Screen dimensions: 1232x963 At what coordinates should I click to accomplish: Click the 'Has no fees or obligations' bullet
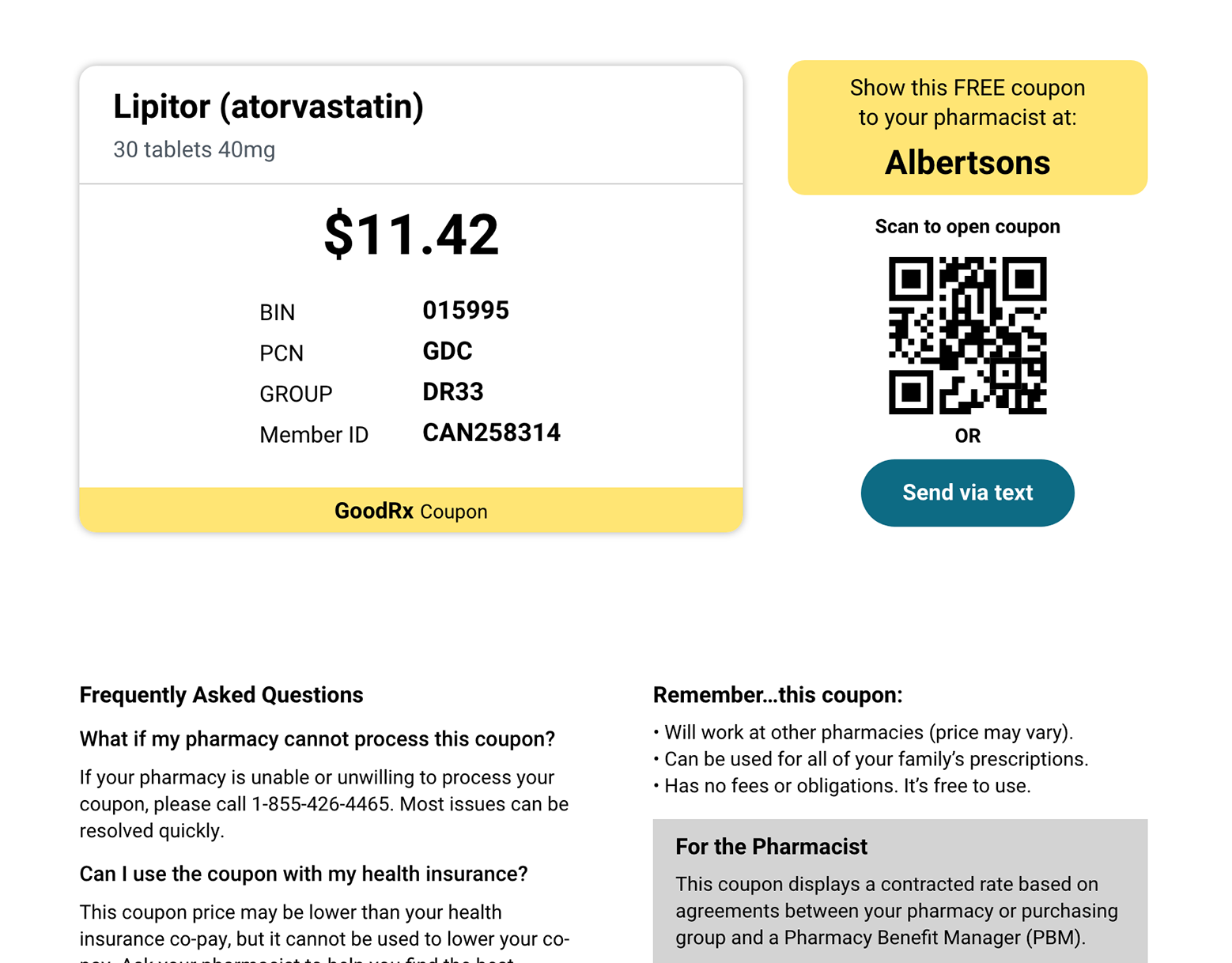(x=842, y=786)
